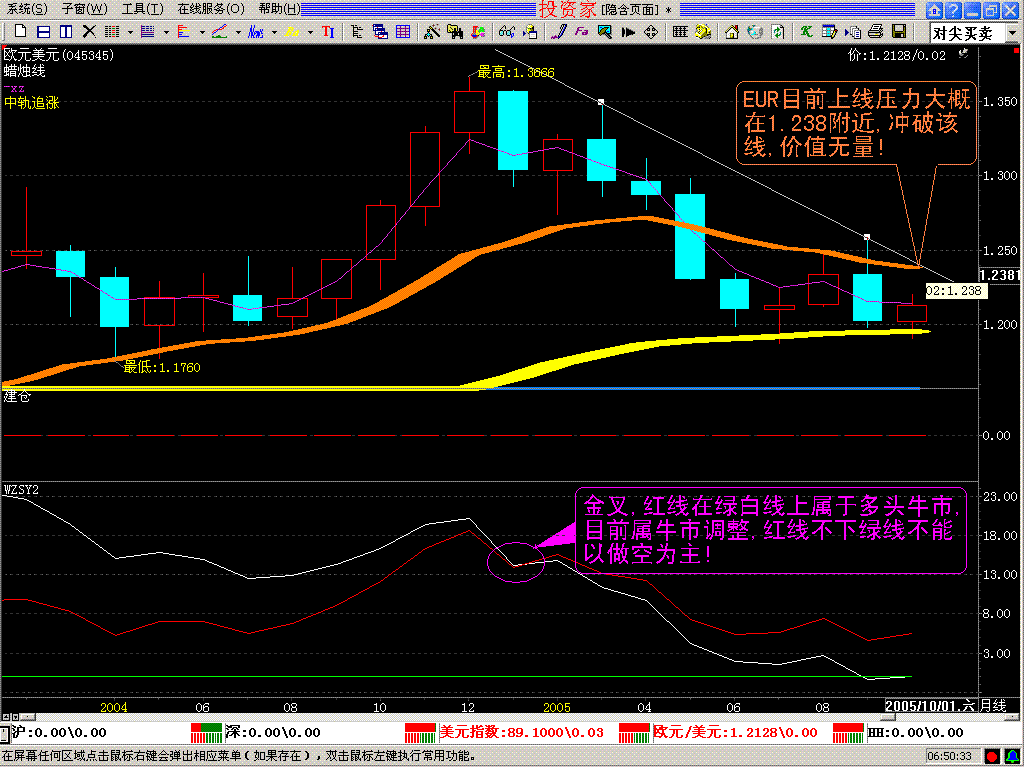Click the 2005/10/01.六 date label
The height and width of the screenshot is (768, 1024).
point(931,706)
